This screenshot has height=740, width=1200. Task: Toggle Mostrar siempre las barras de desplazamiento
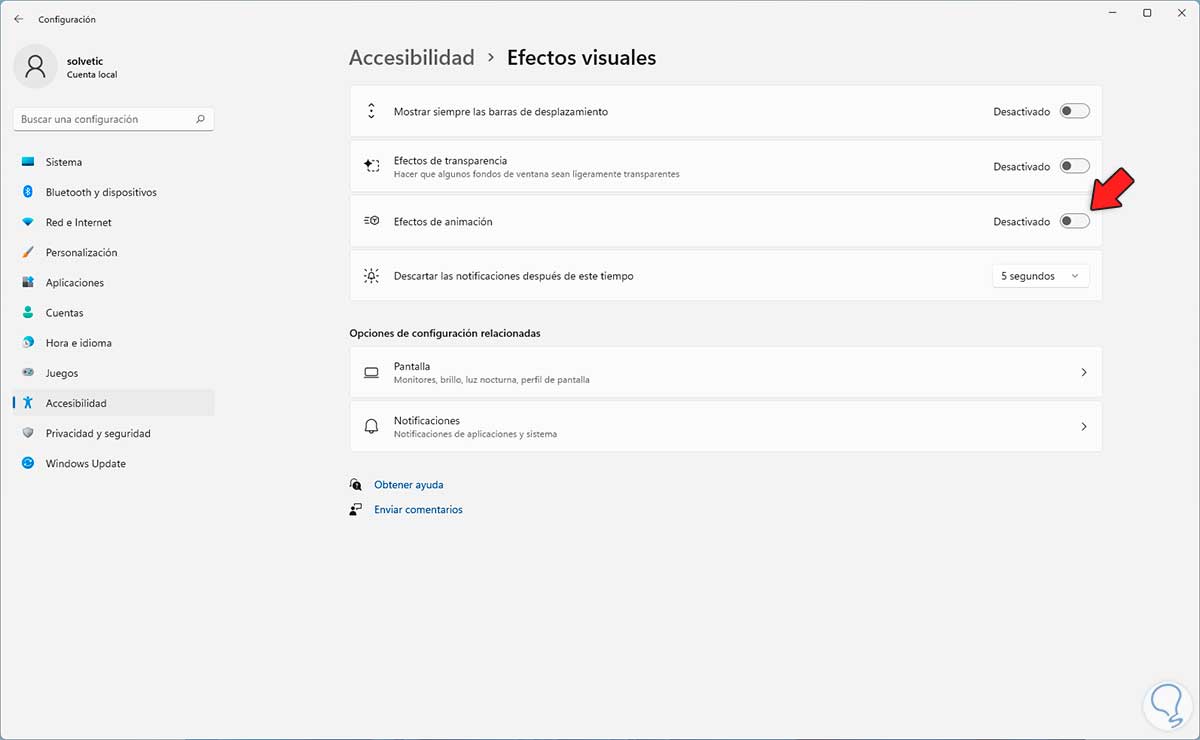1074,112
